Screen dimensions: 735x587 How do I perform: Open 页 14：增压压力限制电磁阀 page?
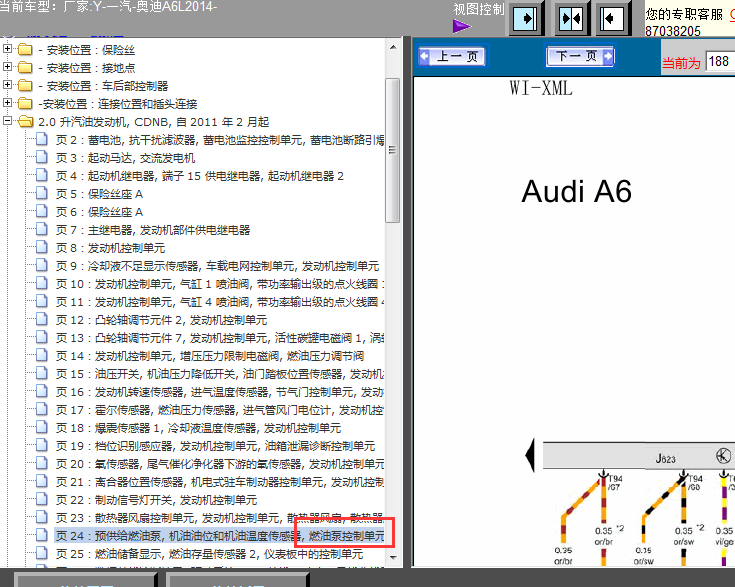click(x=210, y=356)
